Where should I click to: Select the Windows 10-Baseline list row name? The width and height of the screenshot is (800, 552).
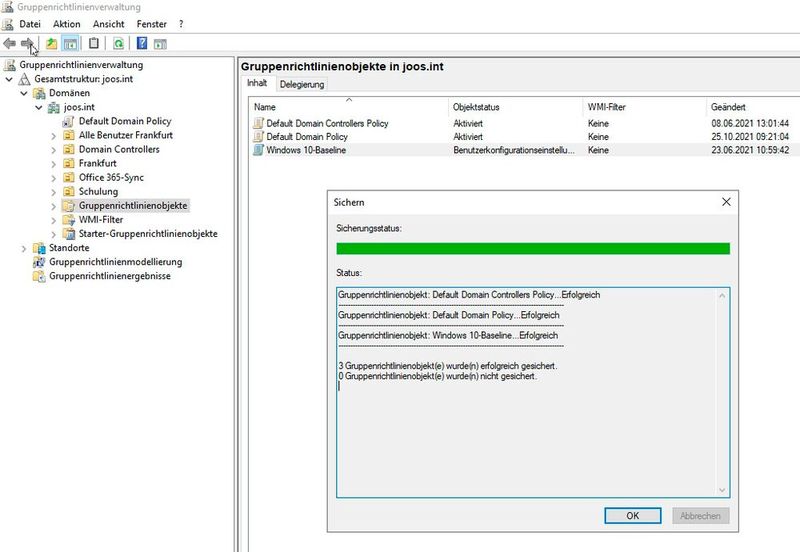coord(306,150)
